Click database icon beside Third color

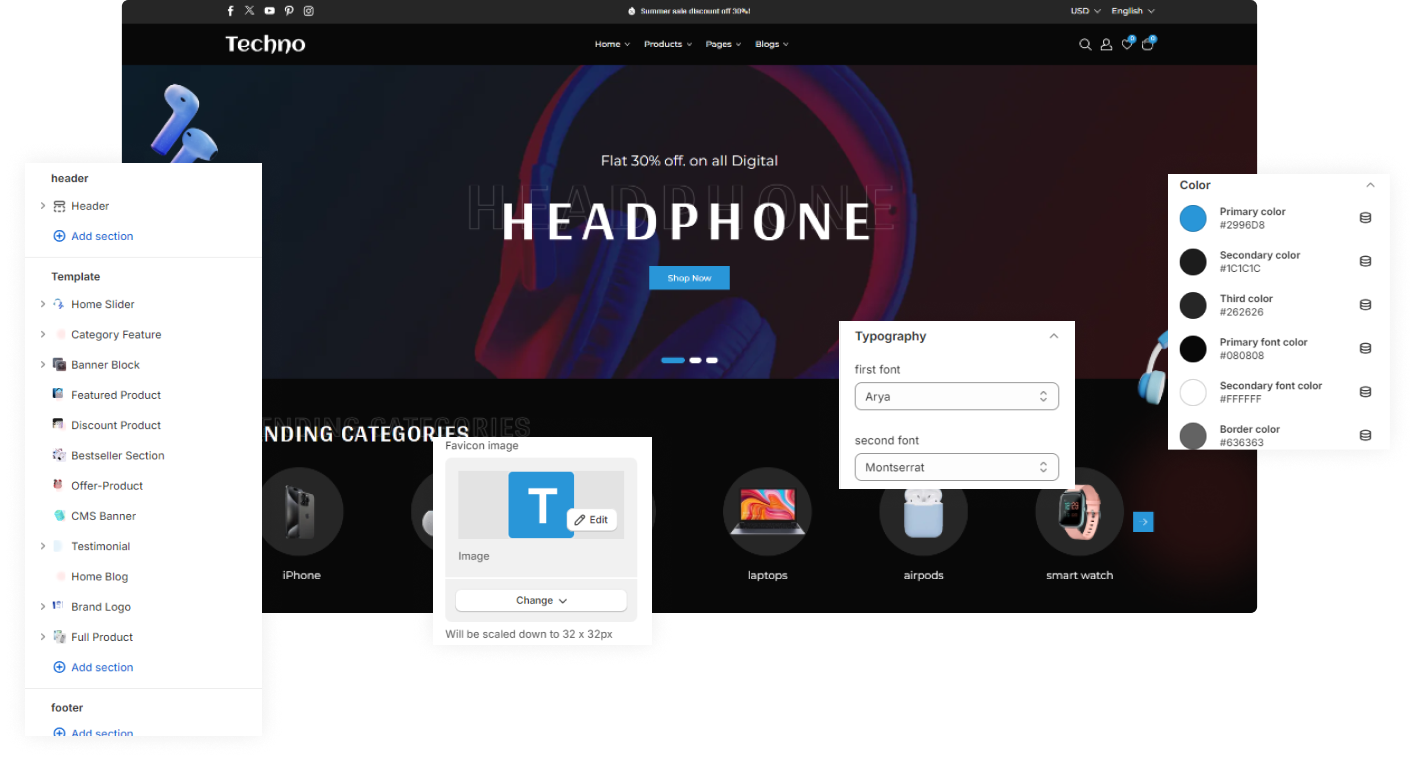[1365, 305]
